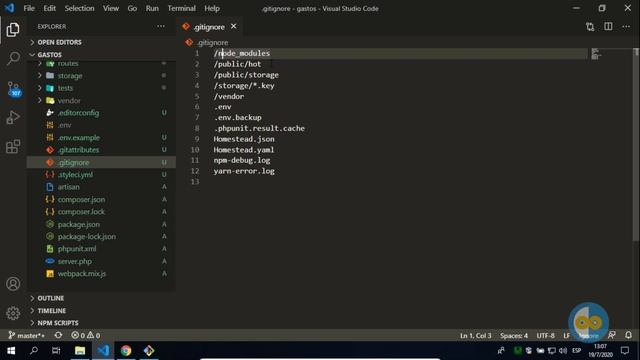Open .env.example in the explorer
640x360 pixels.
79,138
